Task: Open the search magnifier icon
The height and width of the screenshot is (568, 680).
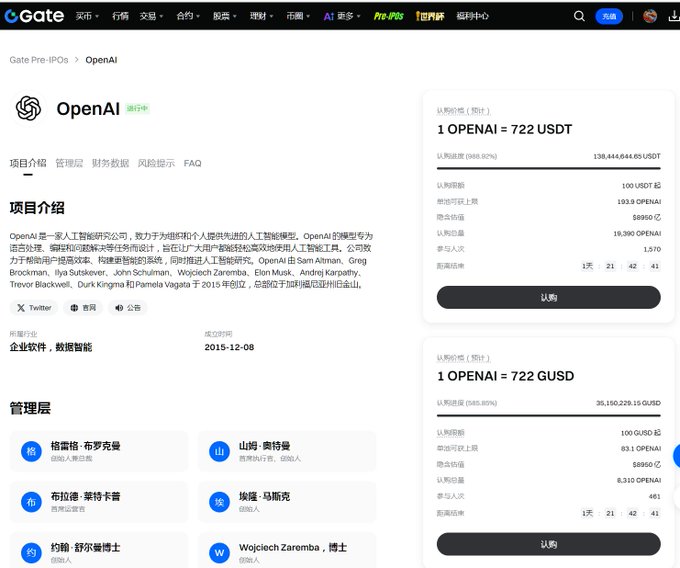Action: (579, 16)
